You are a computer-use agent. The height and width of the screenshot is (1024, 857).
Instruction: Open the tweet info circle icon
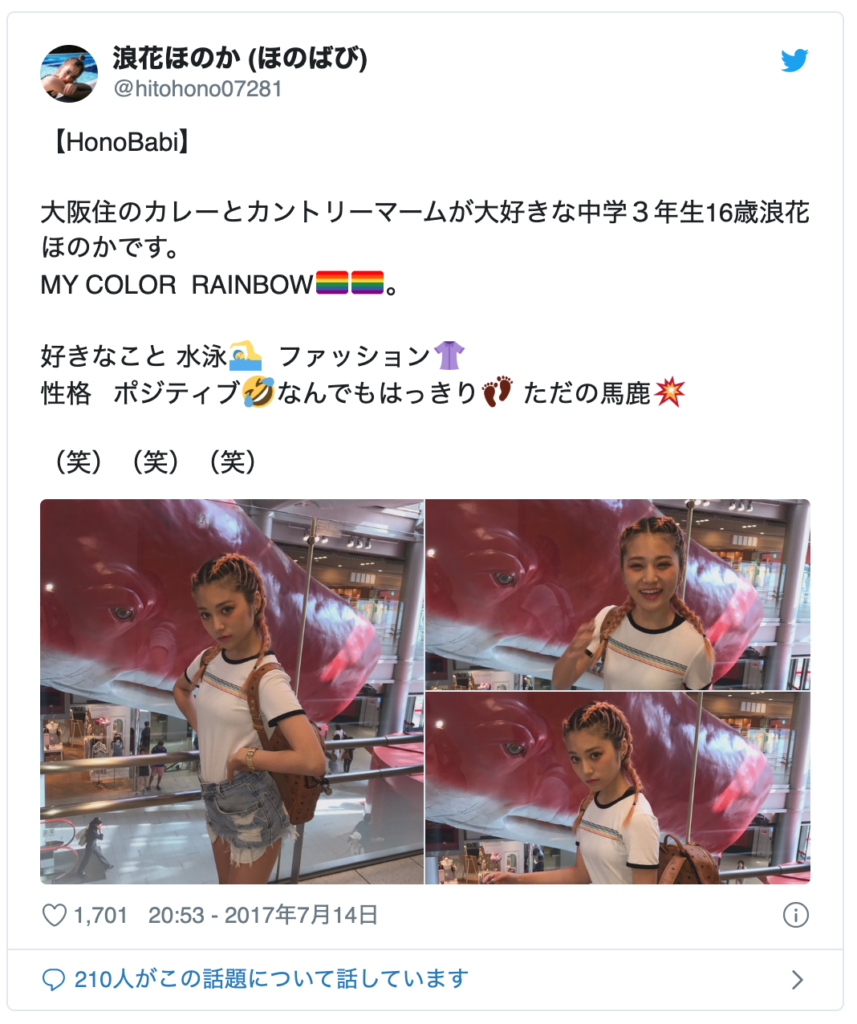[x=796, y=915]
